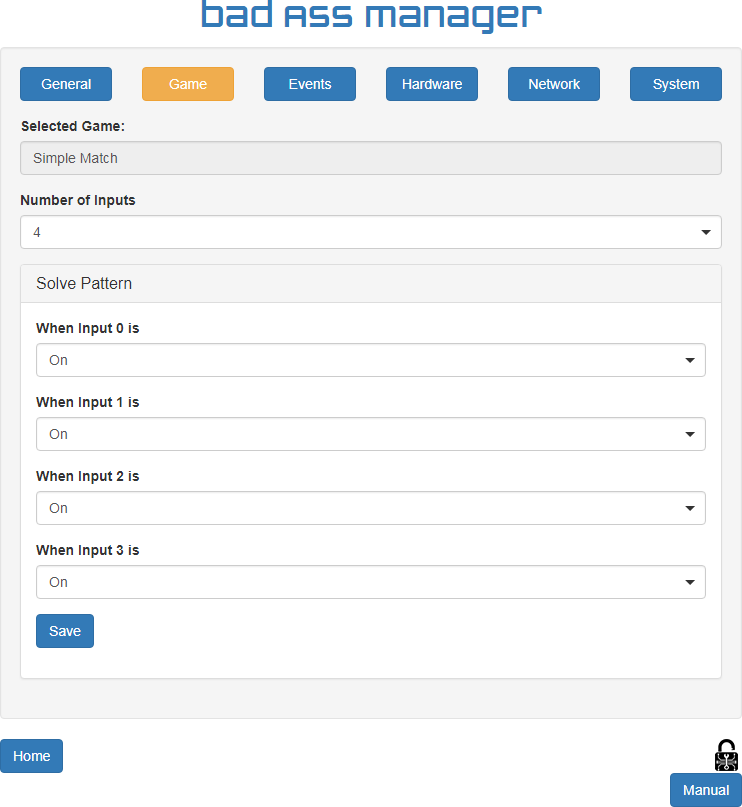Click the Solve Pattern panel header

coord(371,284)
